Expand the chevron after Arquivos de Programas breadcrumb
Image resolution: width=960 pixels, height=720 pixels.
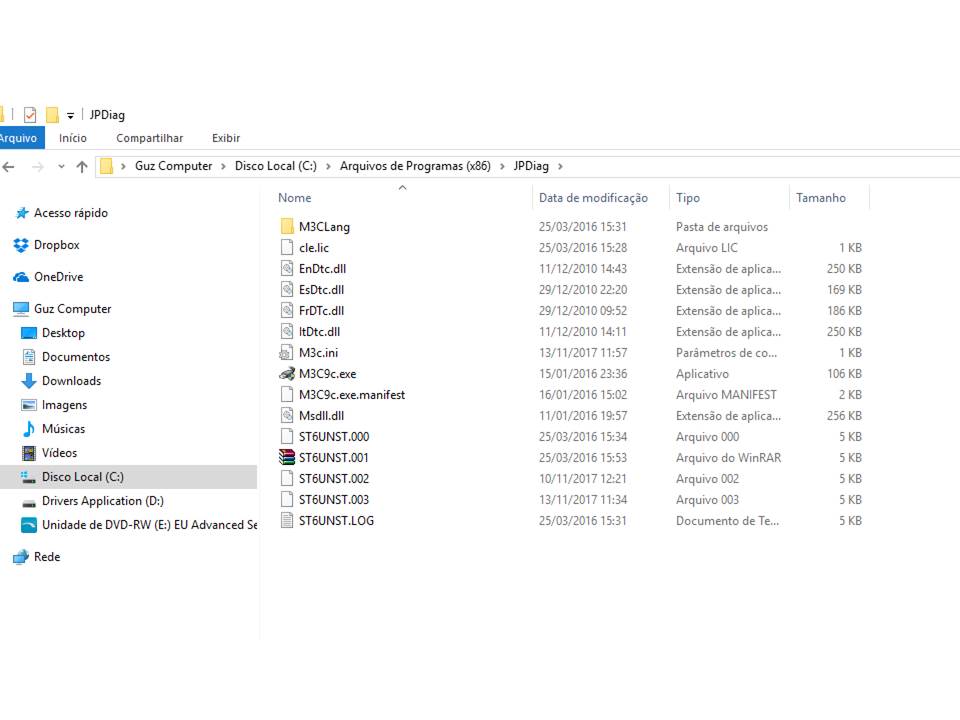click(x=503, y=167)
